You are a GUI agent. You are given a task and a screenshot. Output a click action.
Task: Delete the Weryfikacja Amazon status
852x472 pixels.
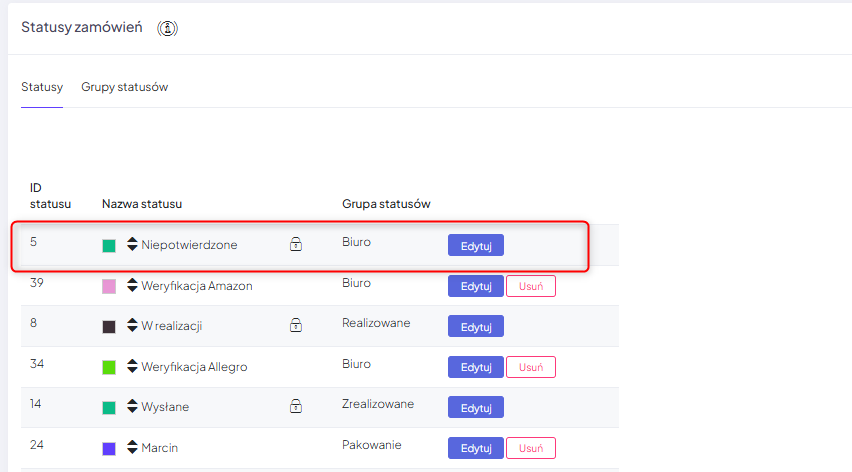click(530, 286)
